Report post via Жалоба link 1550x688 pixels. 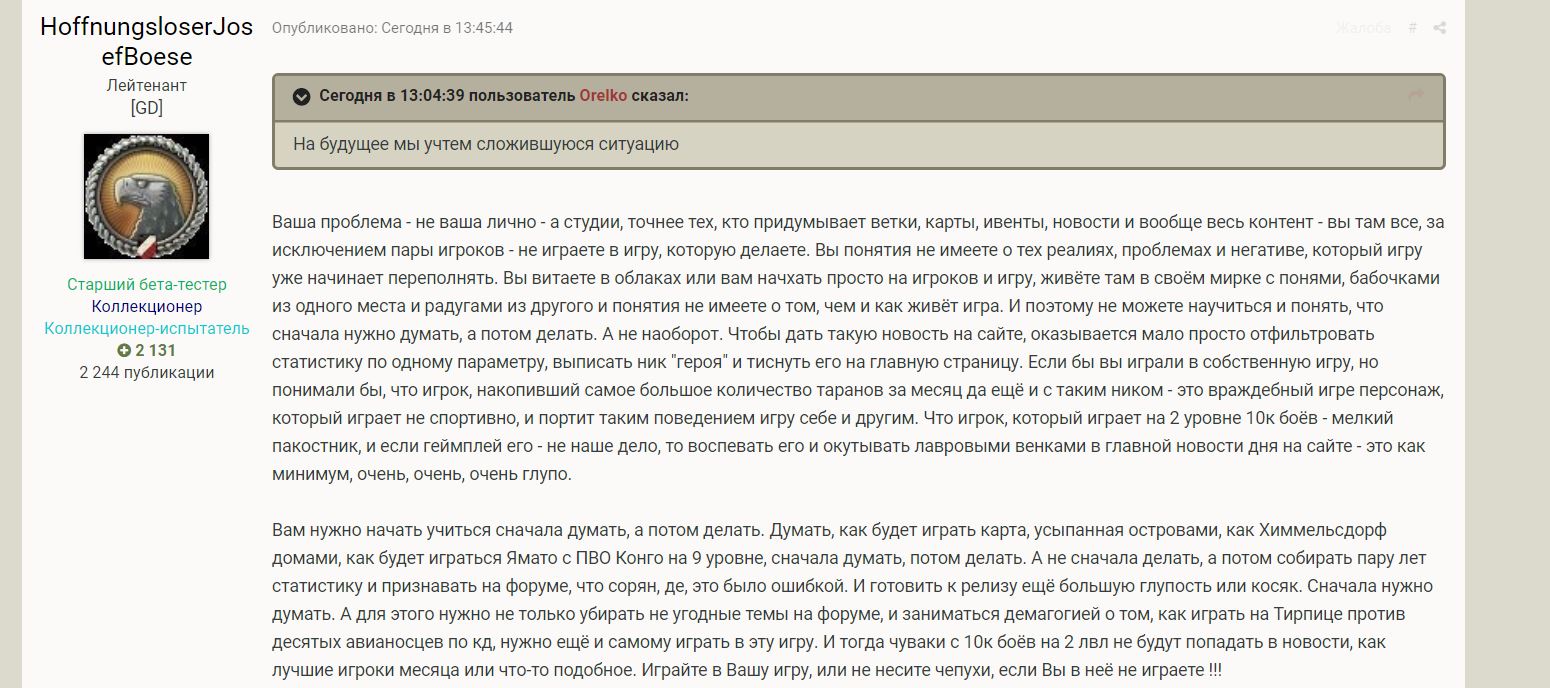1363,28
